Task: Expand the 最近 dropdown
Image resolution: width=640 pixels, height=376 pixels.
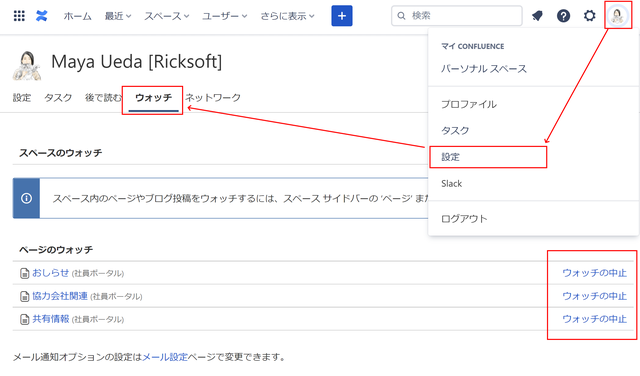Action: point(118,16)
